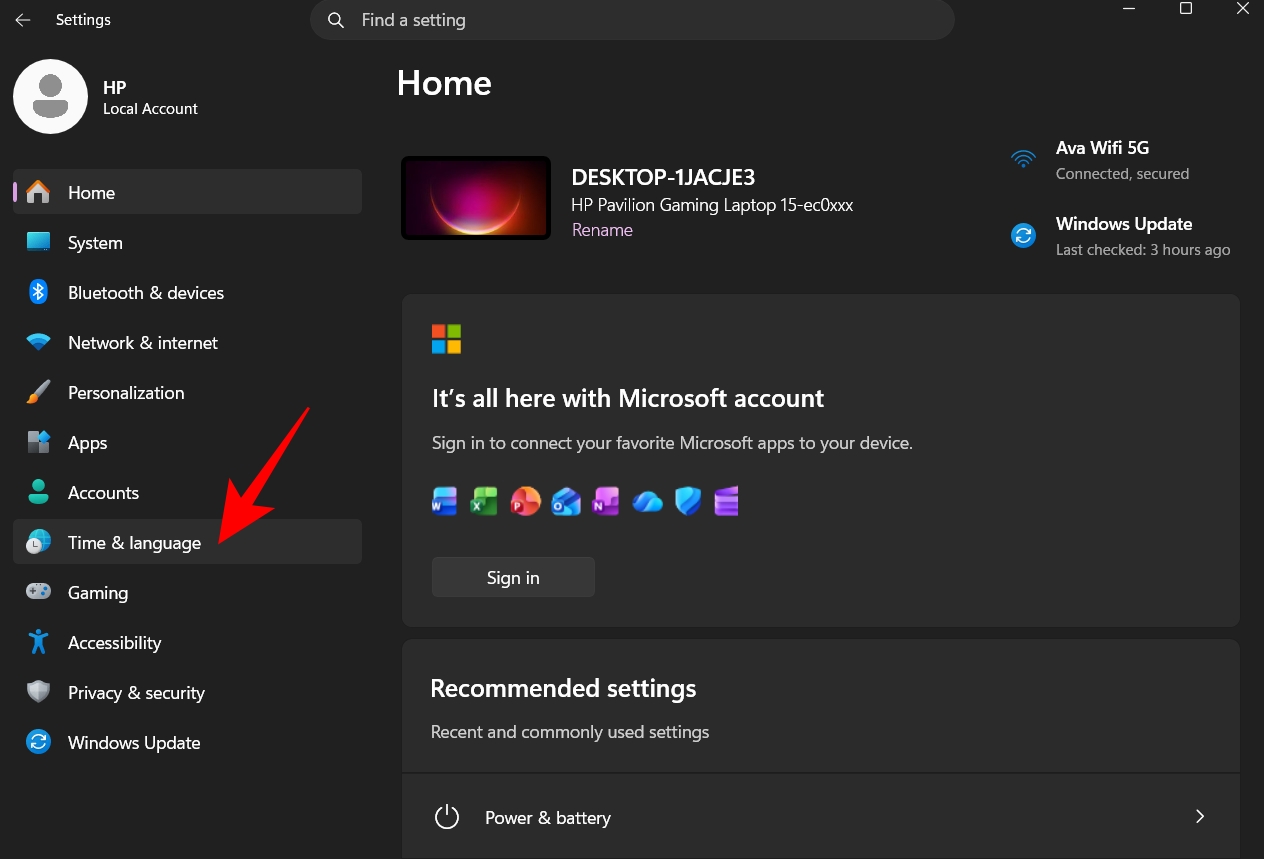This screenshot has height=859, width=1264.
Task: Click the purple Clipchamp app icon
Action: pos(726,501)
